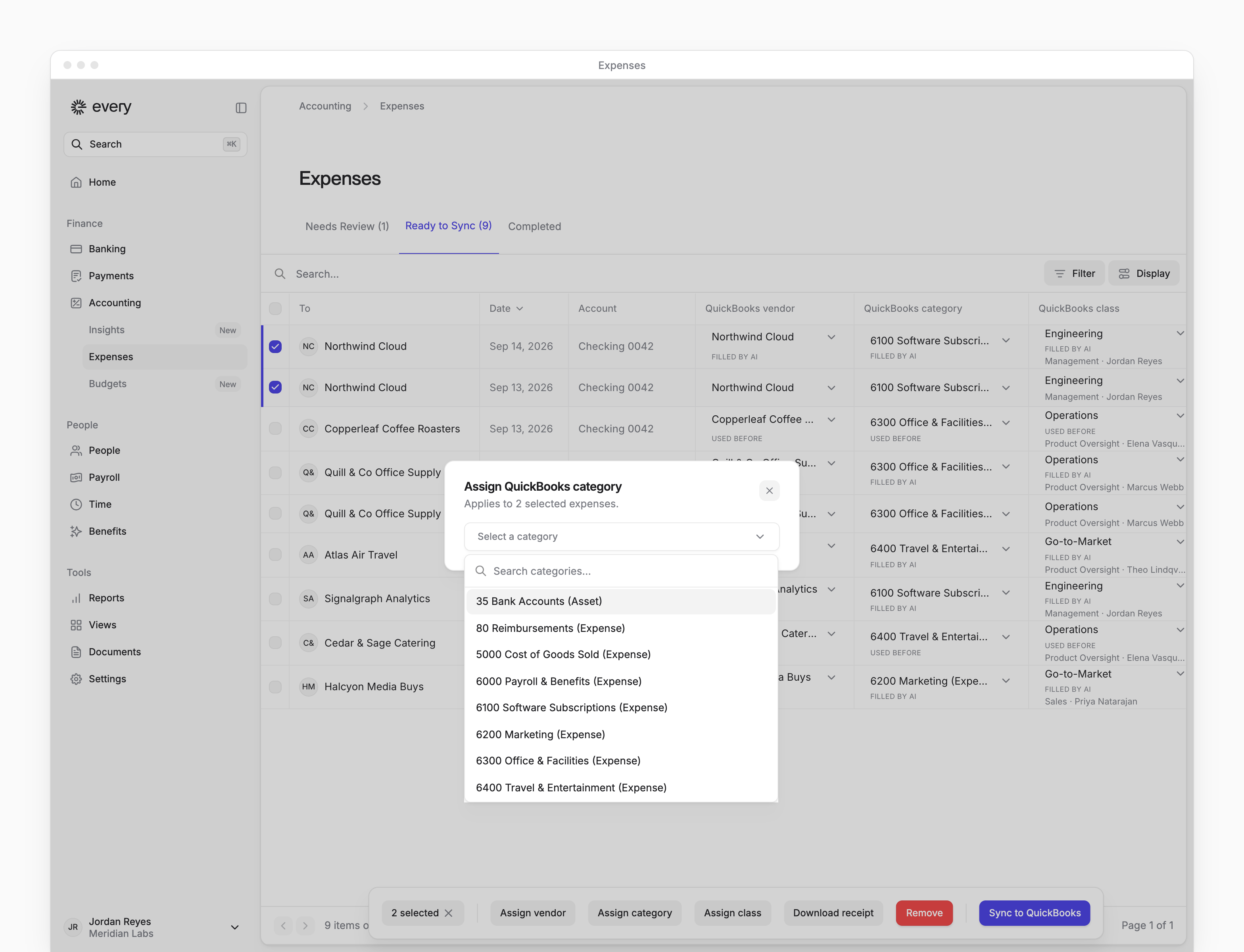This screenshot has width=1244, height=952.
Task: Uncheck Northwind Cloud Sep 14 row
Action: pyautogui.click(x=275, y=346)
